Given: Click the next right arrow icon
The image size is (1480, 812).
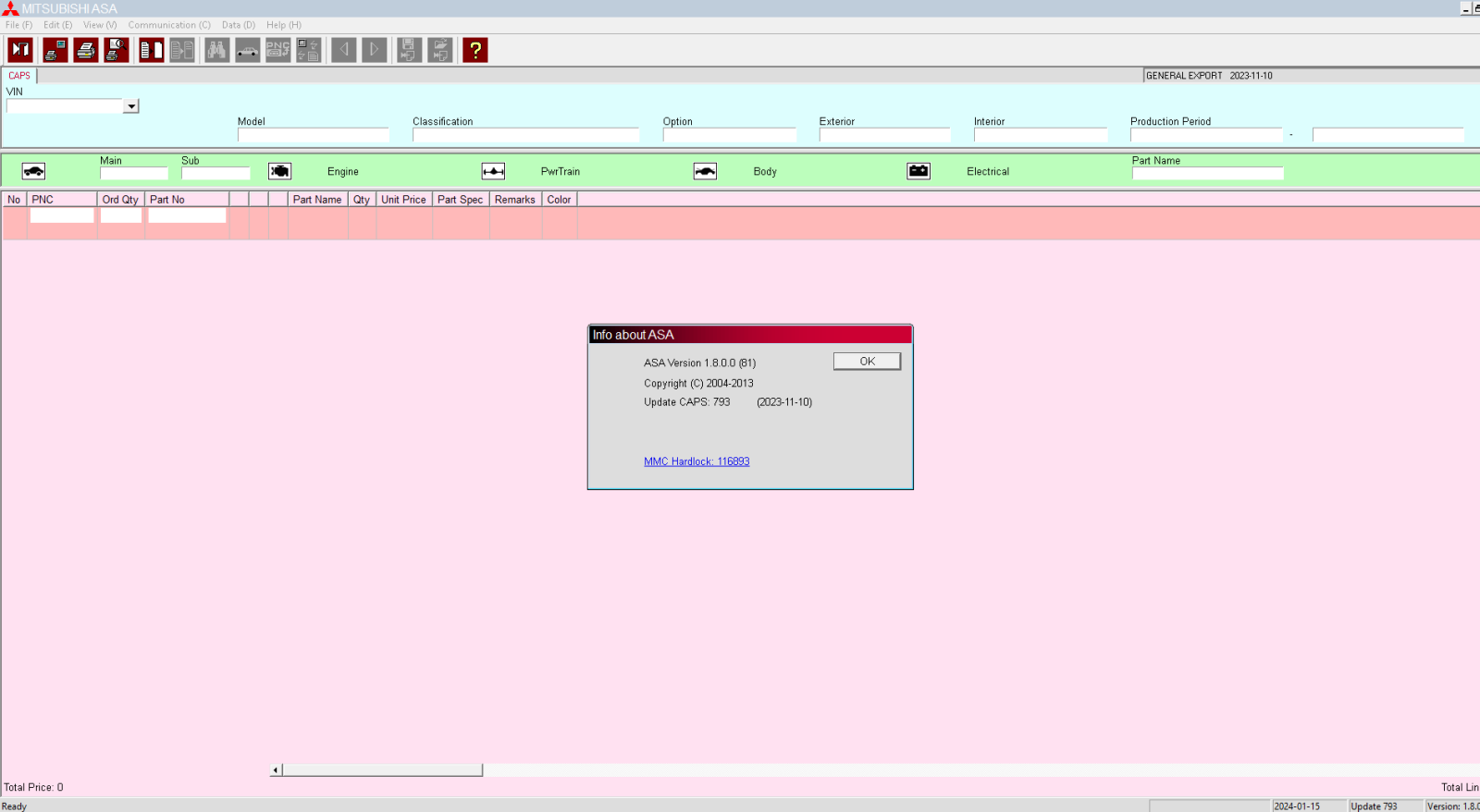Looking at the screenshot, I should click(375, 50).
